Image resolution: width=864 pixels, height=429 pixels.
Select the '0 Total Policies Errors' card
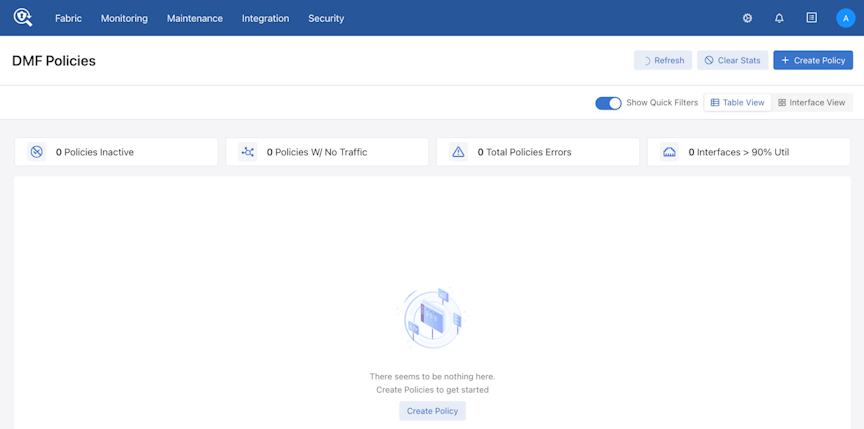(538, 152)
